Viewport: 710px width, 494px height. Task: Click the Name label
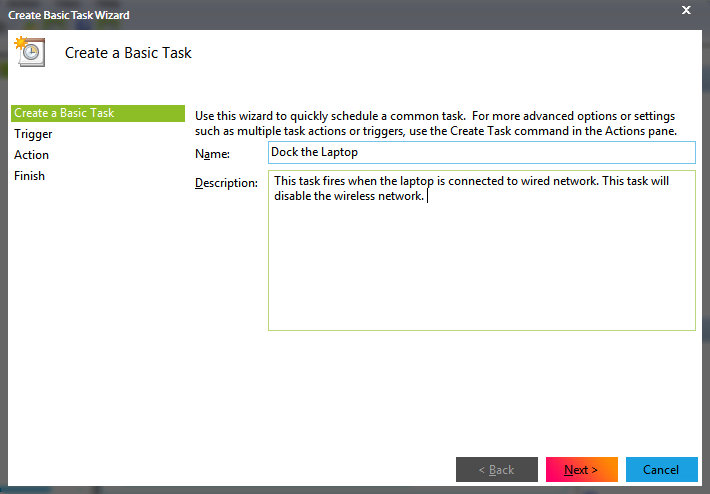(x=212, y=153)
